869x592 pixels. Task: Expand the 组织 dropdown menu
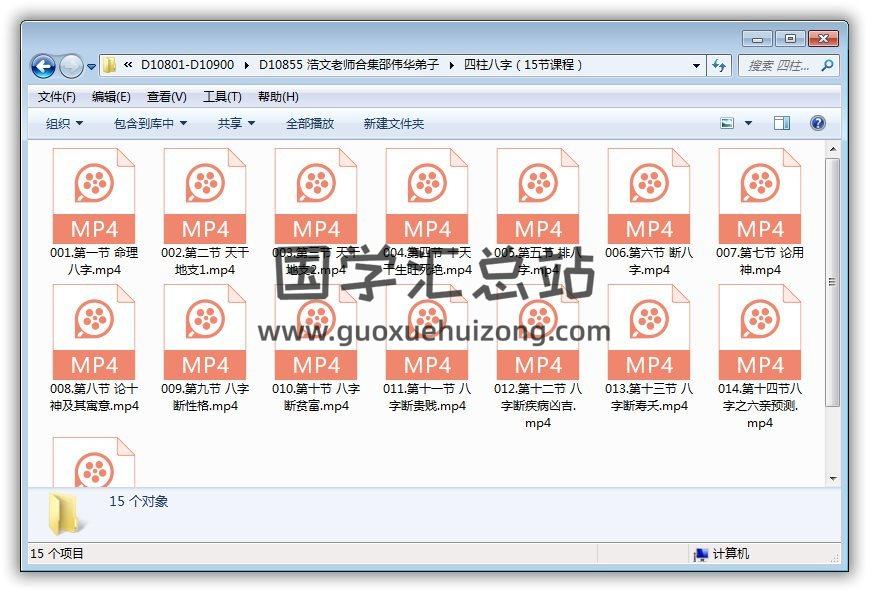64,124
